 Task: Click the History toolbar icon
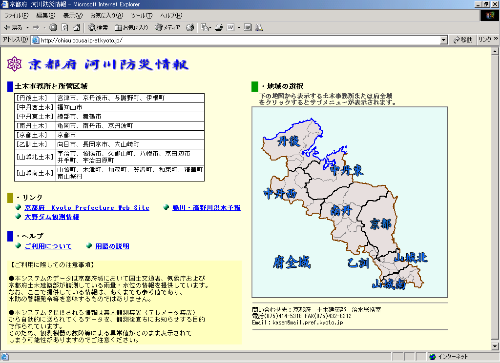tap(190, 28)
